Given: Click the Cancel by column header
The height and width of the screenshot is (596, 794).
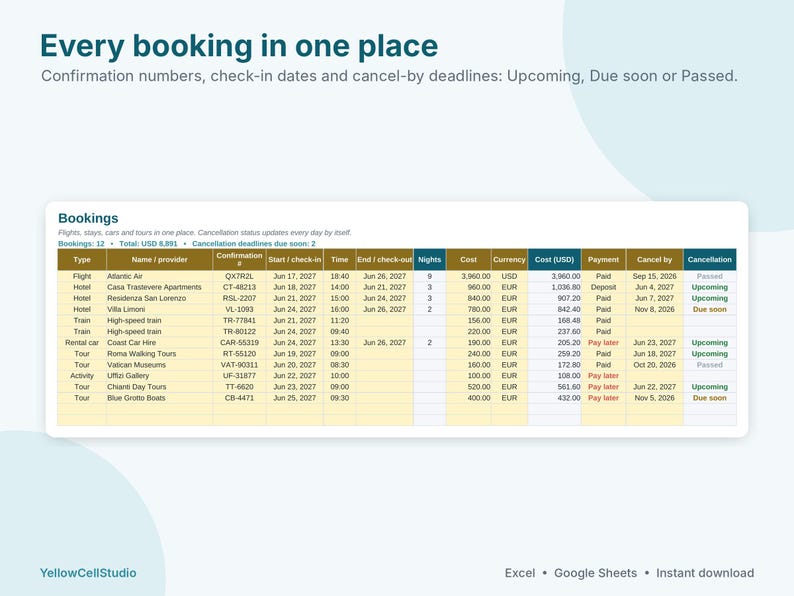Looking at the screenshot, I should [655, 259].
